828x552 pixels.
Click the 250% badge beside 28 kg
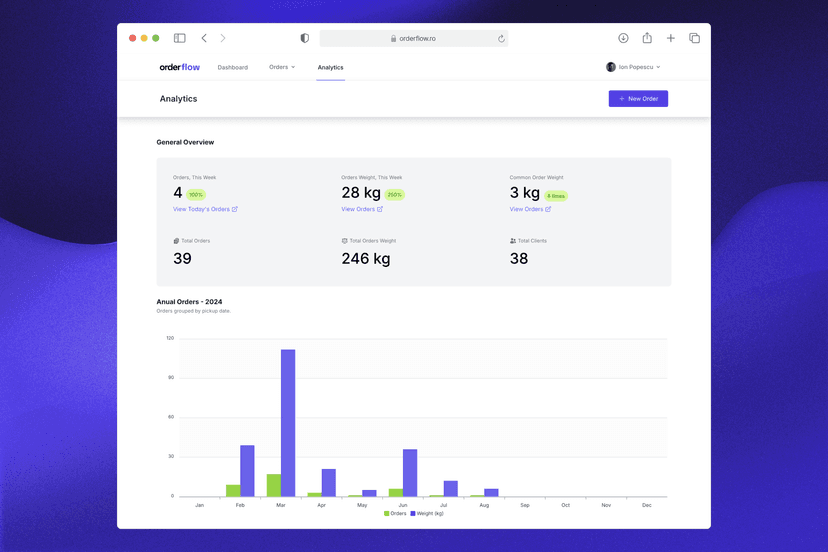coord(394,195)
